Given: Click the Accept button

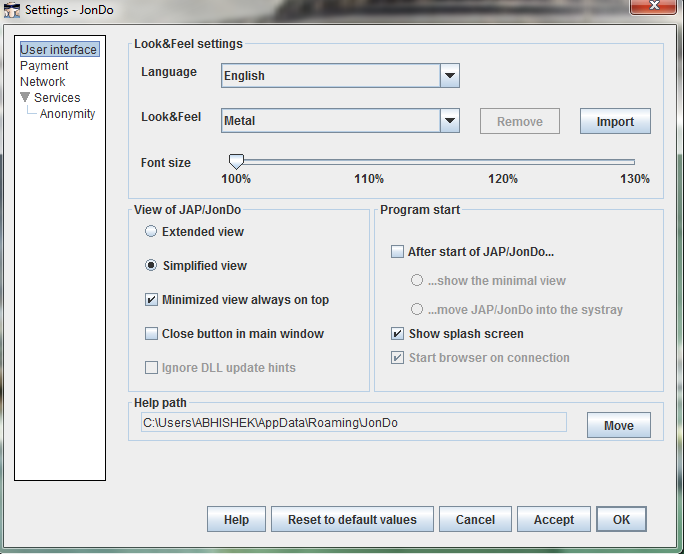Looking at the screenshot, I should (554, 520).
